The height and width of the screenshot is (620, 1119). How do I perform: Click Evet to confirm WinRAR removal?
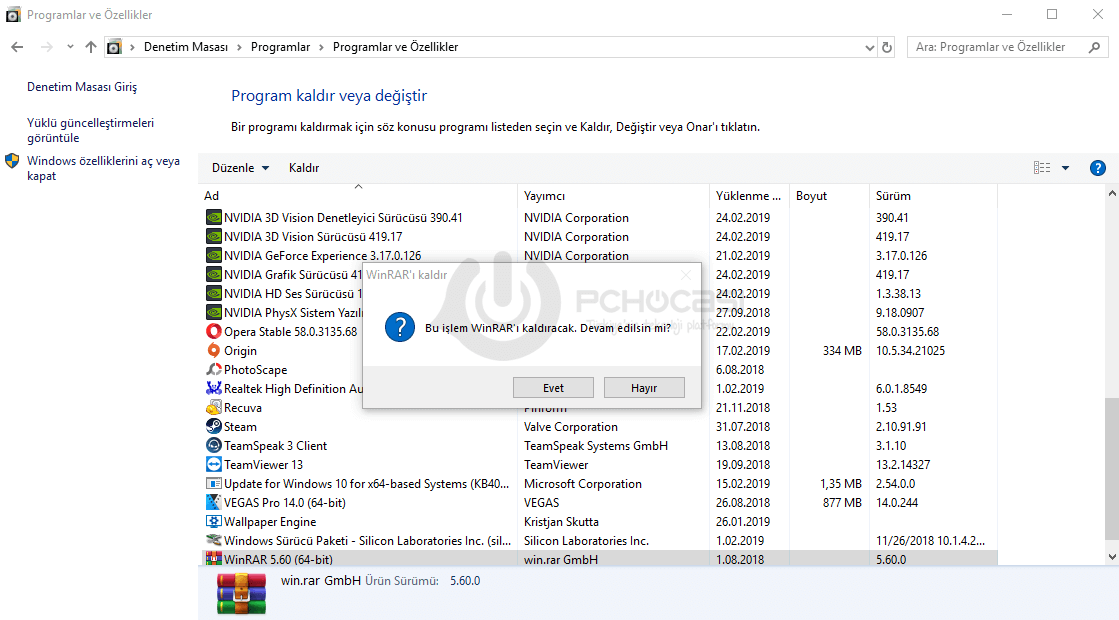pos(553,387)
